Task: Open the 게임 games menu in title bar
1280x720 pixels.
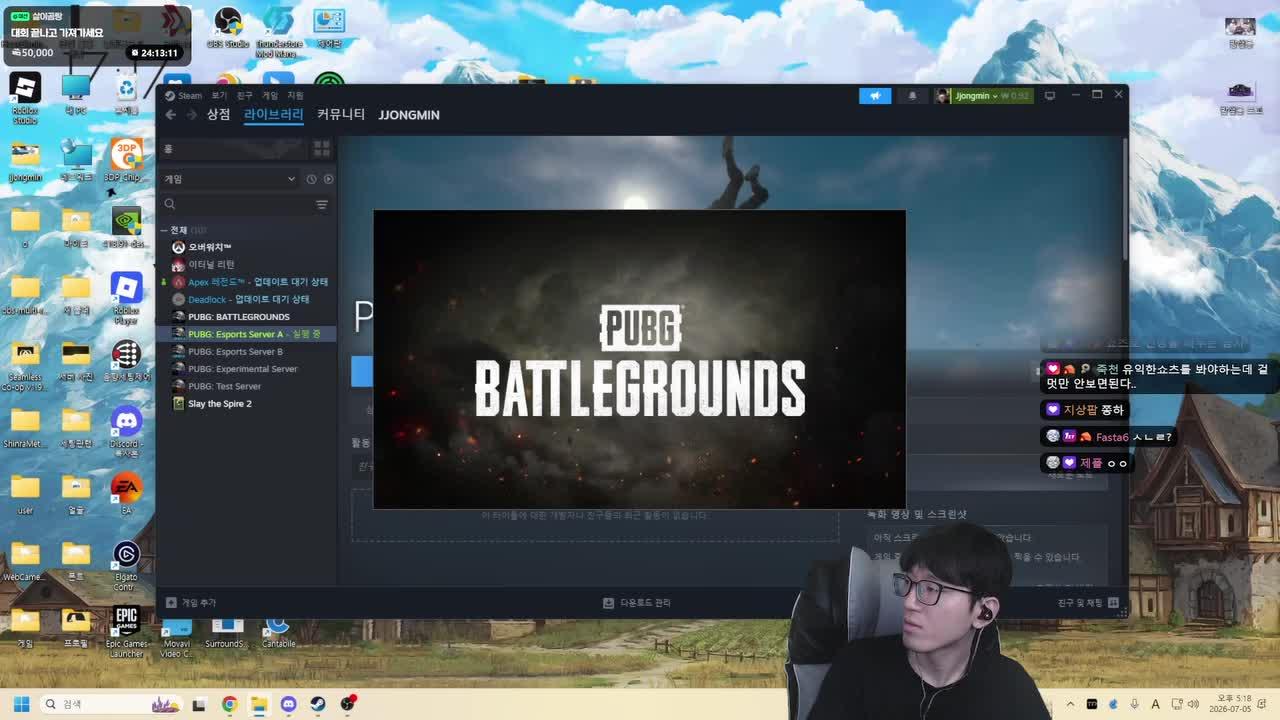Action: point(270,96)
